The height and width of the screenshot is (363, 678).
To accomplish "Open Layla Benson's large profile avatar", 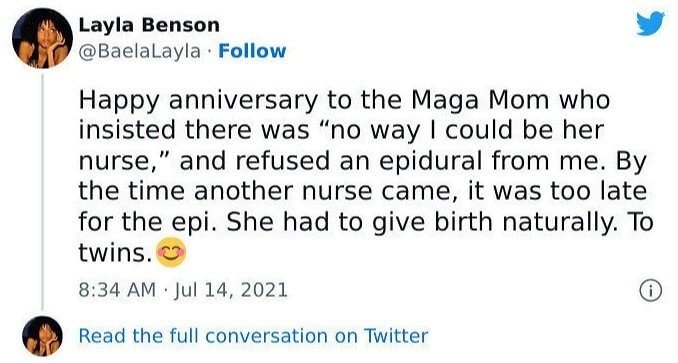I will [x=42, y=38].
